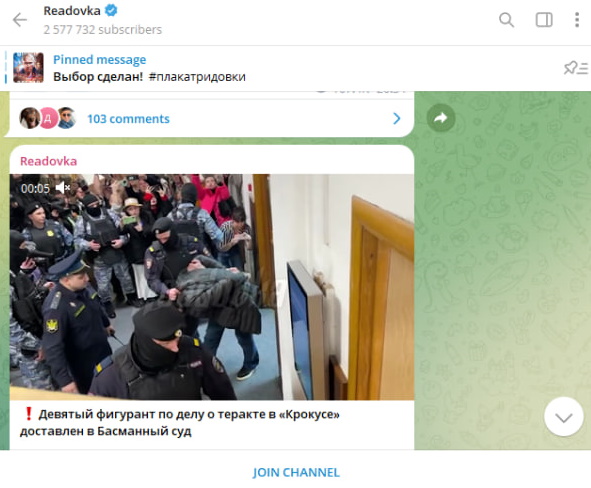The height and width of the screenshot is (488, 591).
Task: Click the Readovka sender name in post
Action: (x=48, y=161)
